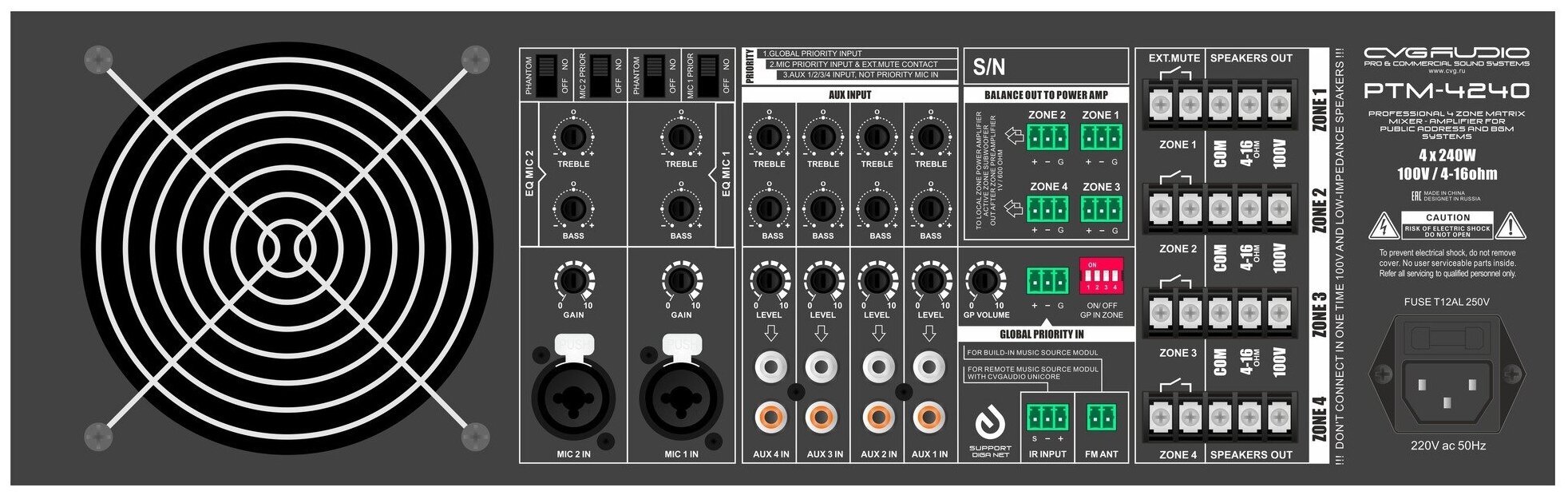Click the white RCA jack of AUX 3 IN
Viewport: 1568px width, 495px height.
pyautogui.click(x=822, y=367)
